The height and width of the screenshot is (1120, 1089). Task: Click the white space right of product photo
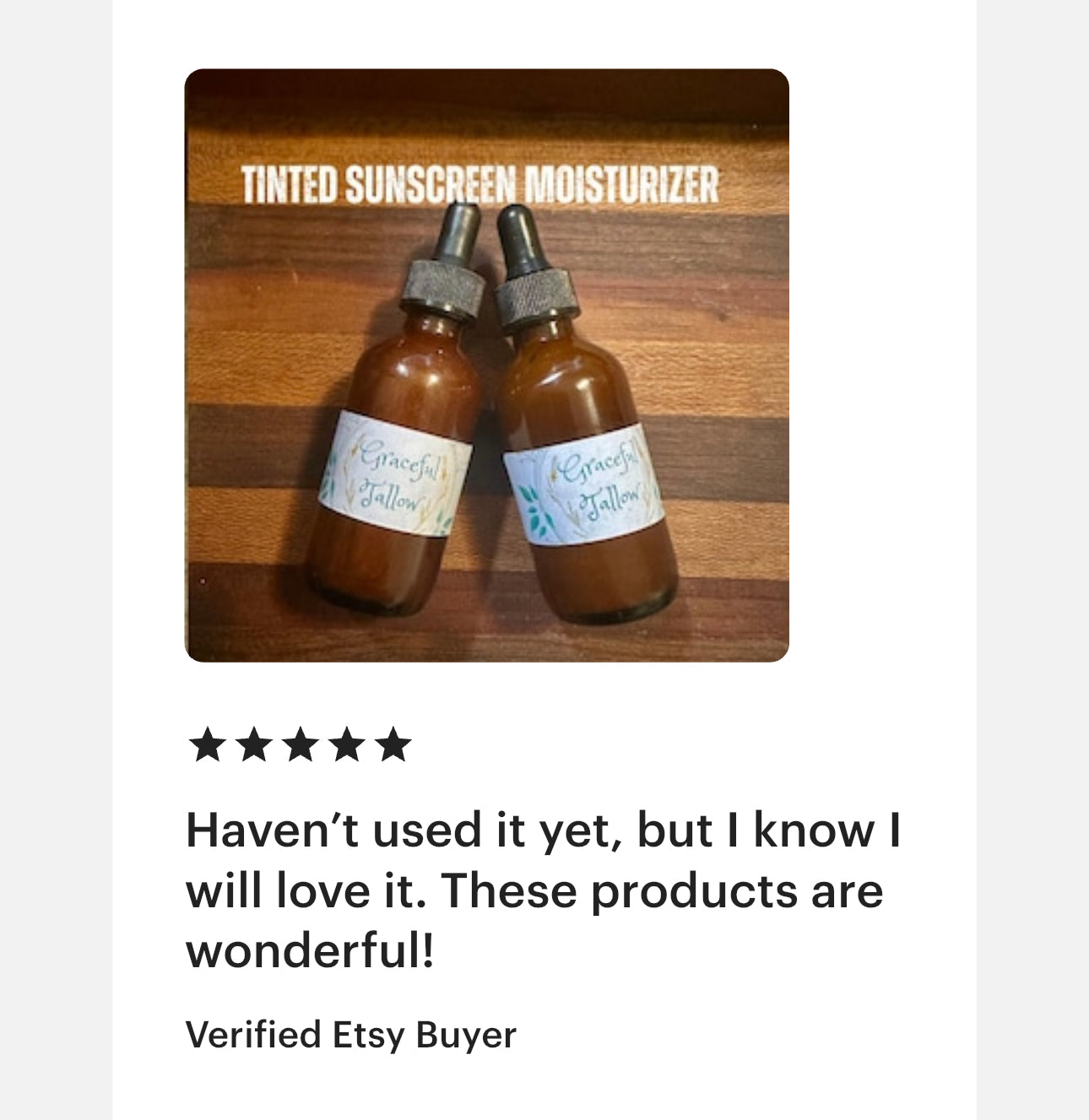[882, 365]
